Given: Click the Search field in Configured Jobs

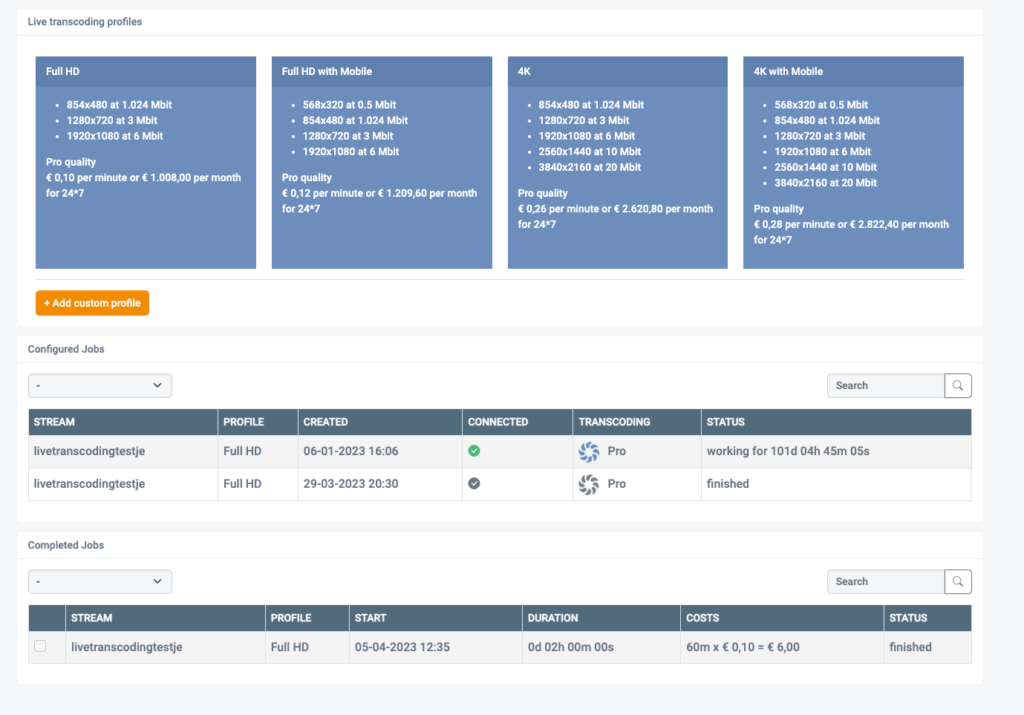Looking at the screenshot, I should pyautogui.click(x=884, y=385).
